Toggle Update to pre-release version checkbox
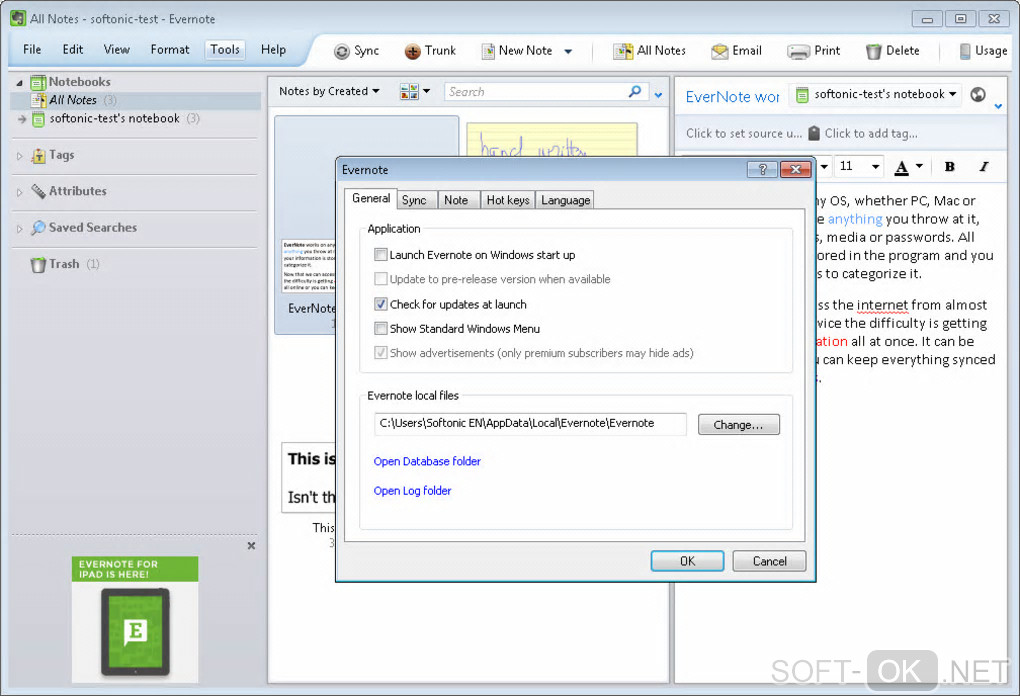The image size is (1020, 696). (381, 279)
